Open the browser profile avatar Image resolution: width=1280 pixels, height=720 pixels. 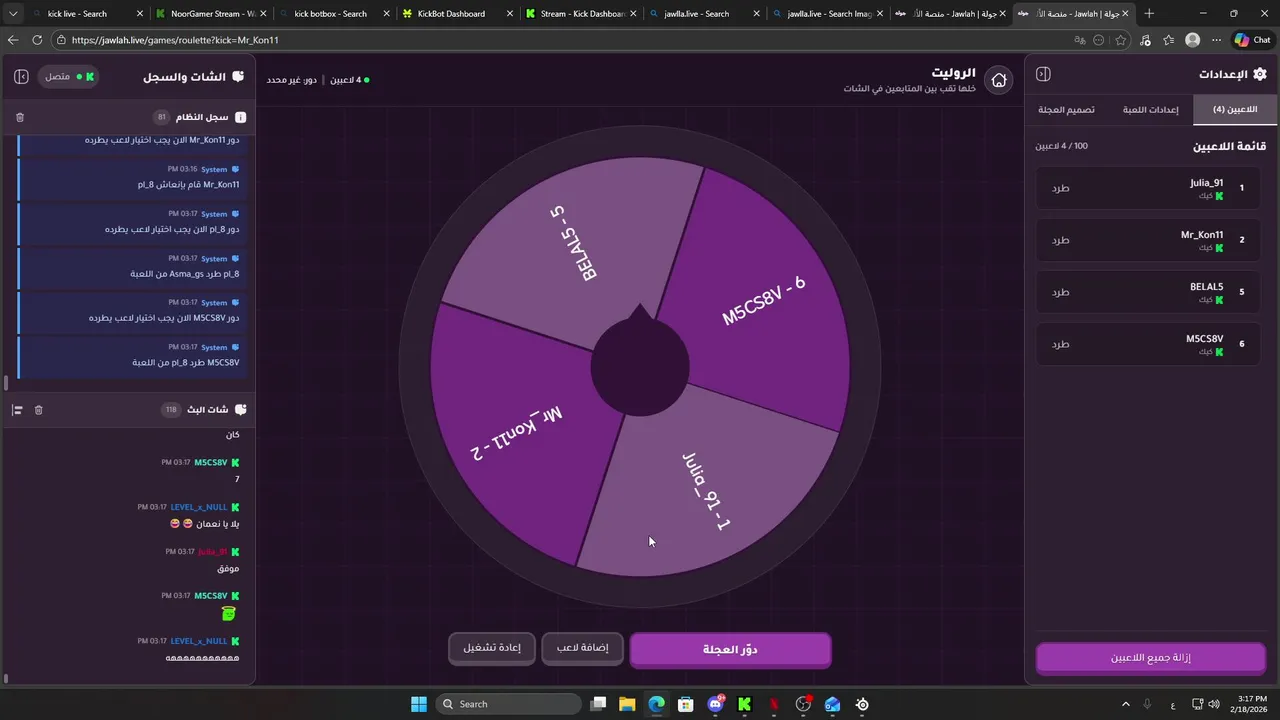(1192, 40)
